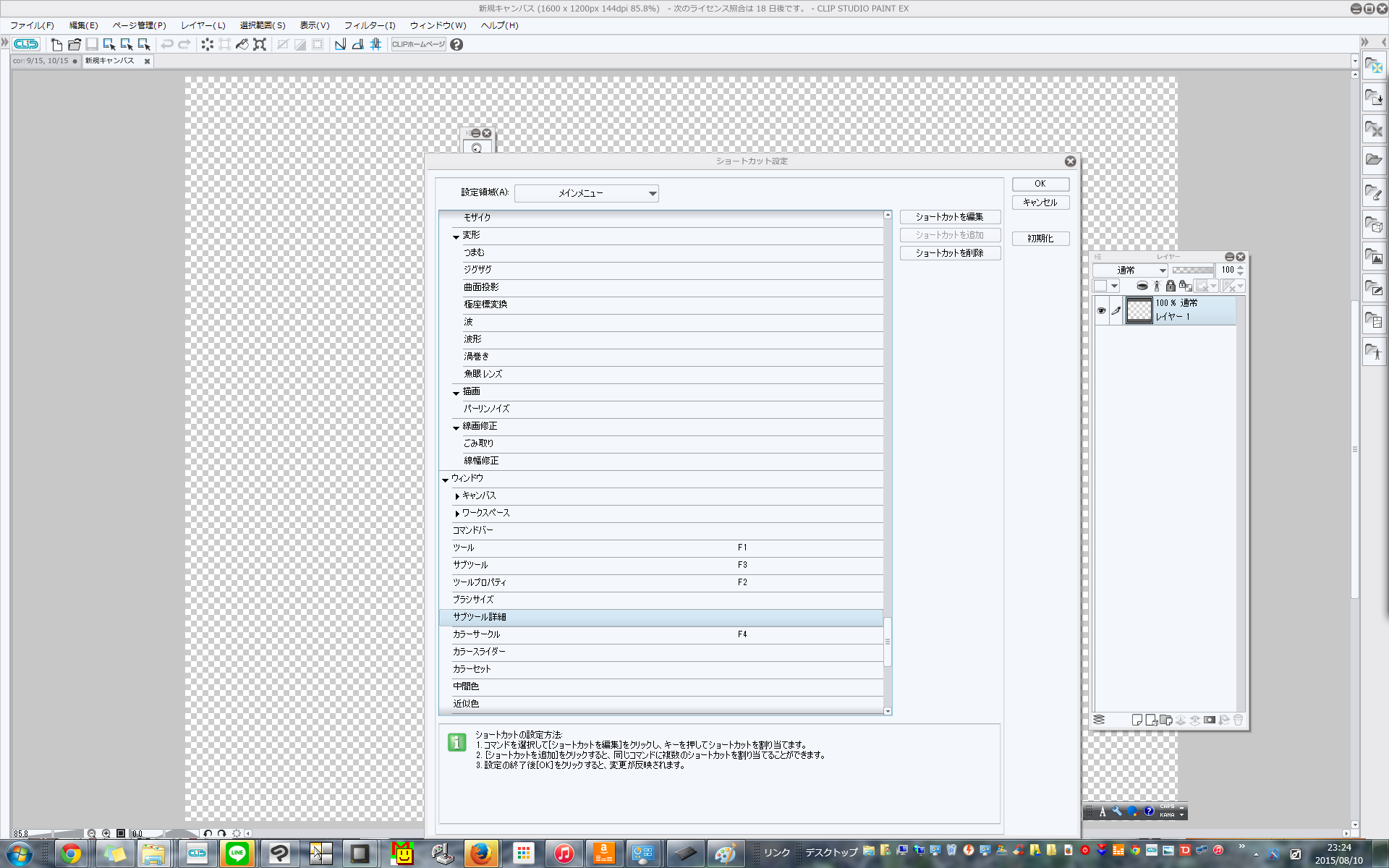Expand the キャンバス tree item
This screenshot has height=868, width=1389.
457,495
